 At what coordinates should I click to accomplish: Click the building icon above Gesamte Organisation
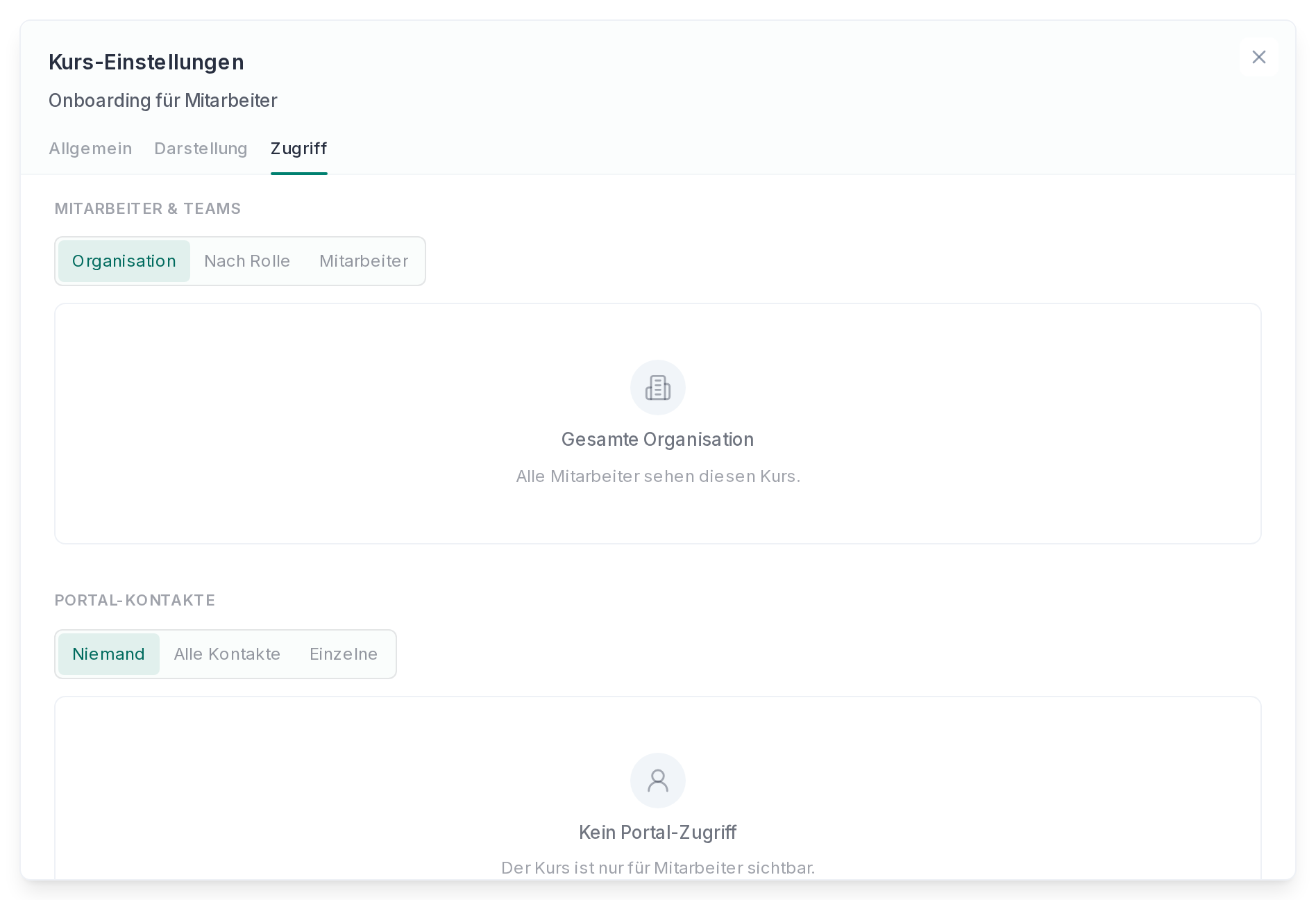point(658,387)
